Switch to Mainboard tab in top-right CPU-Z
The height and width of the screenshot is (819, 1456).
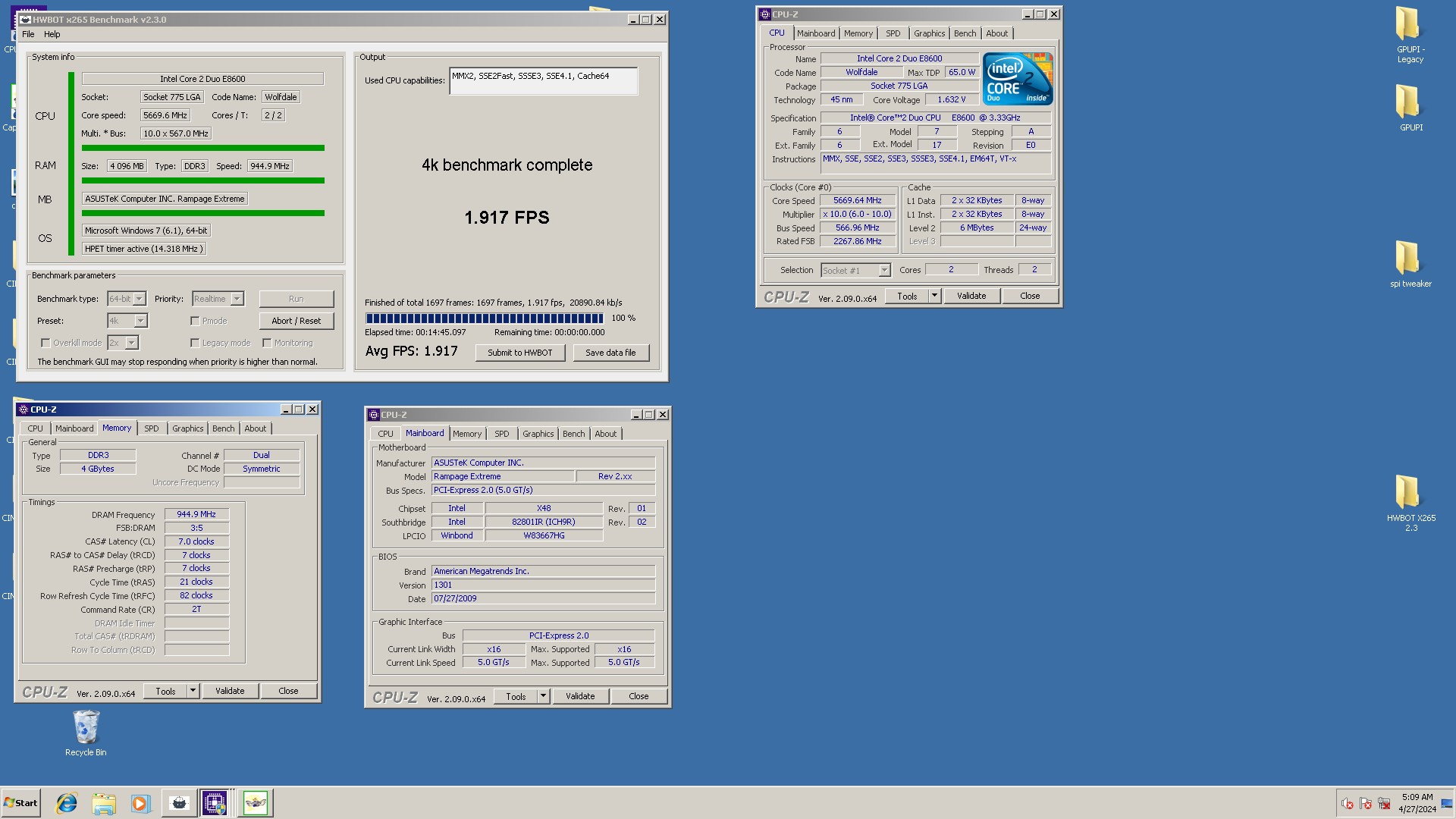click(x=816, y=33)
